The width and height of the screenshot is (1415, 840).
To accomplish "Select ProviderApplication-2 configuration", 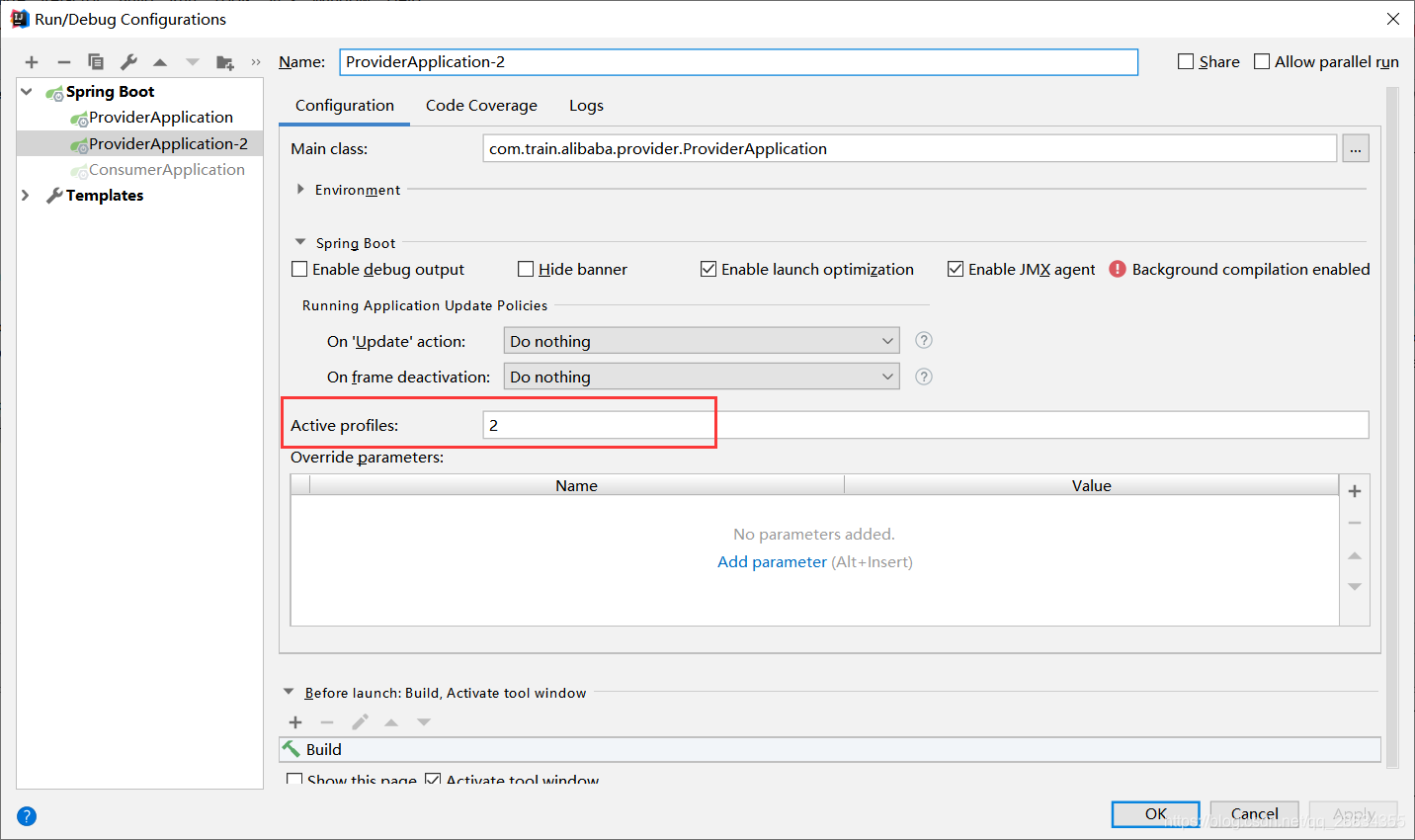I will click(168, 144).
